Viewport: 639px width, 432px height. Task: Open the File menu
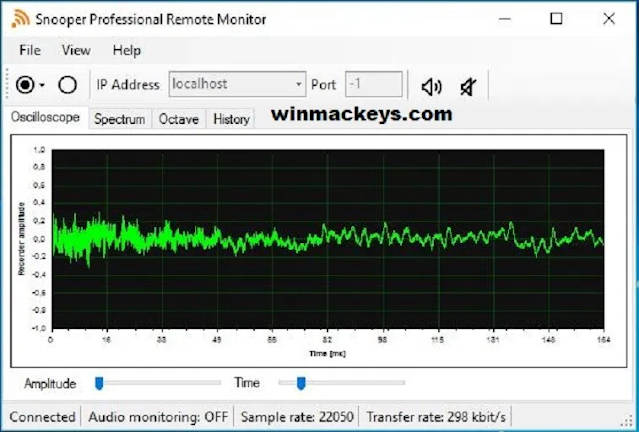(x=30, y=50)
